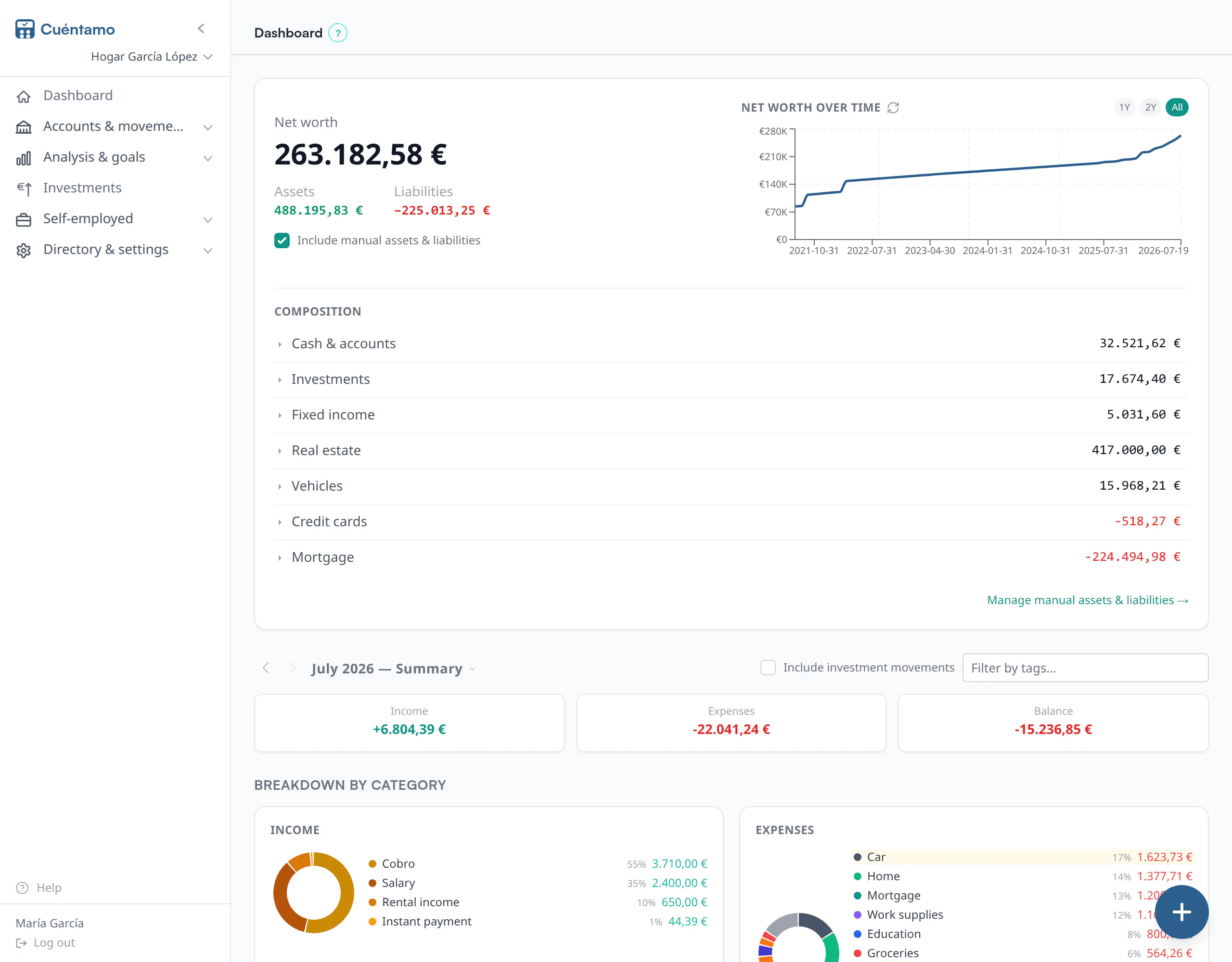Click the Directory & settings gear icon
Viewport: 1232px width, 962px height.
click(x=24, y=250)
